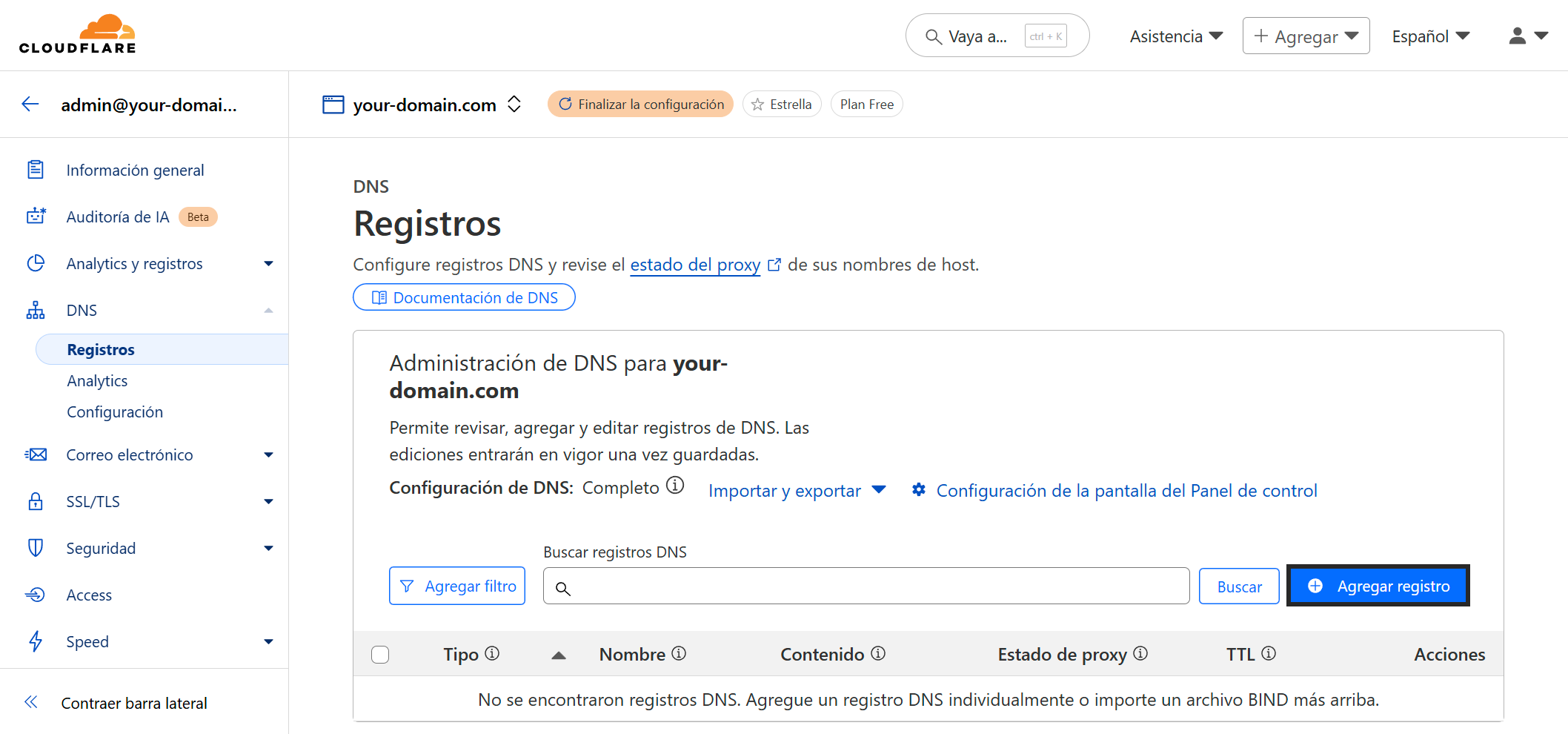Click info icon next to Contenido column
The height and width of the screenshot is (734, 1568).
[878, 653]
